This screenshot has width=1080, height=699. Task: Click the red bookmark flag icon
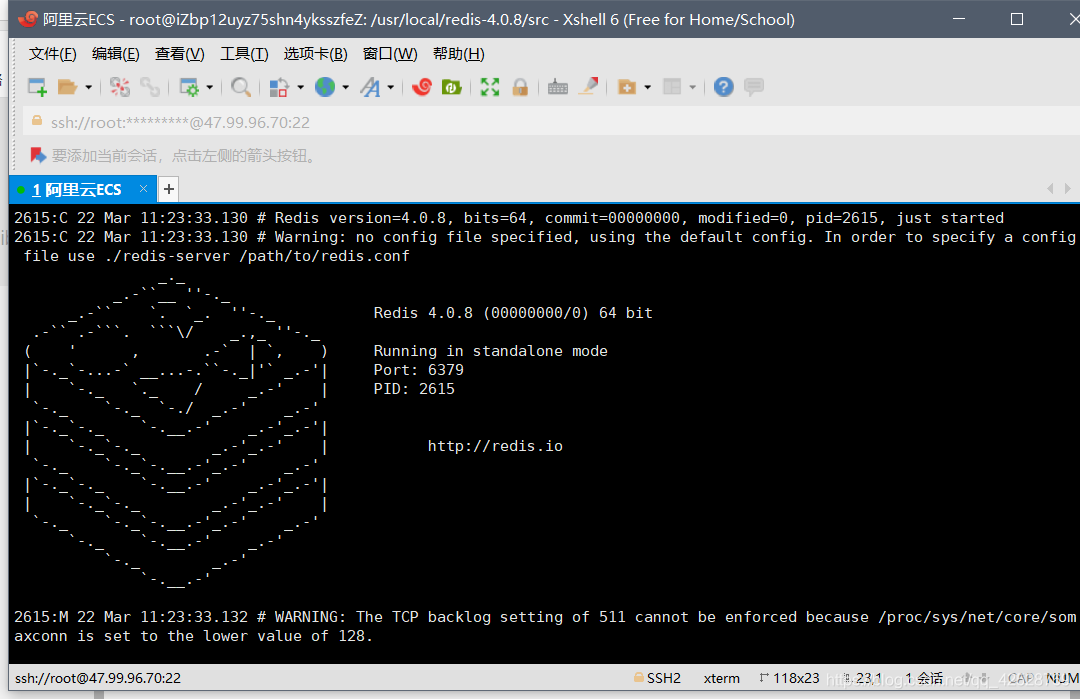[38, 156]
